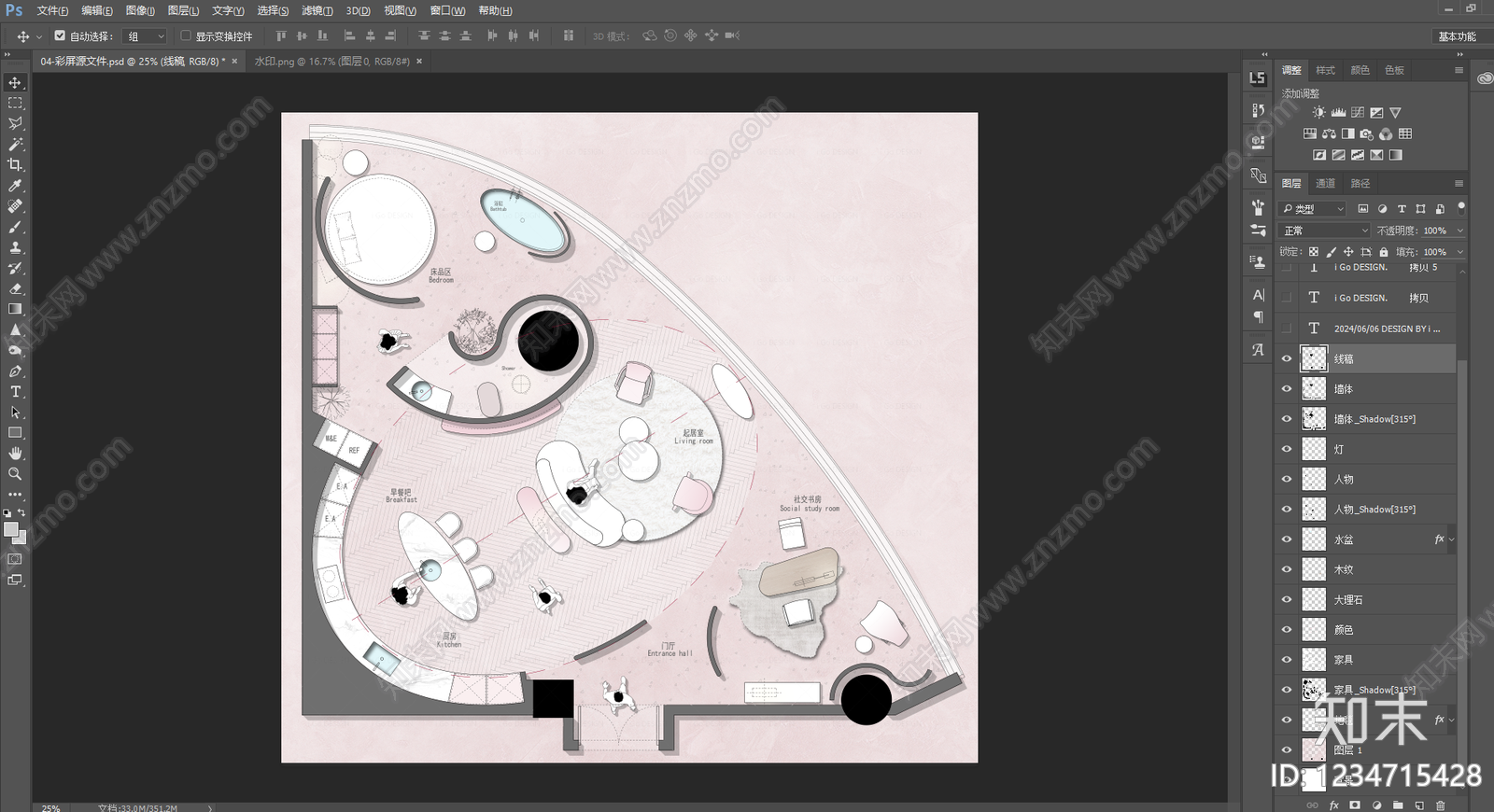Image resolution: width=1494 pixels, height=812 pixels.
Task: Enable Show Transform Controls checkbox (显示变换控件)
Action: point(186,35)
